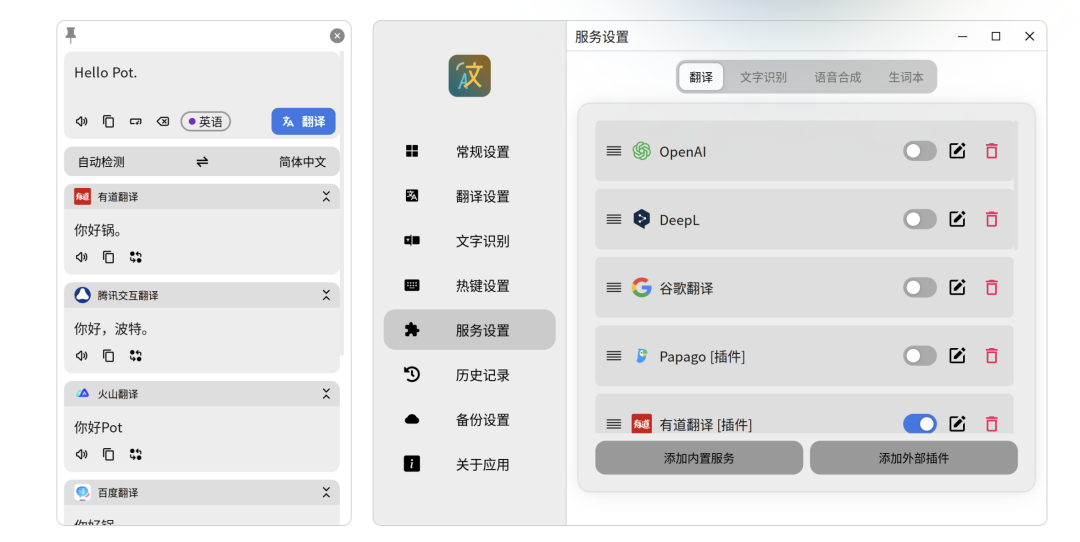Swap source and target languages
Screen dimensions: 1080x542
[x=202, y=162]
